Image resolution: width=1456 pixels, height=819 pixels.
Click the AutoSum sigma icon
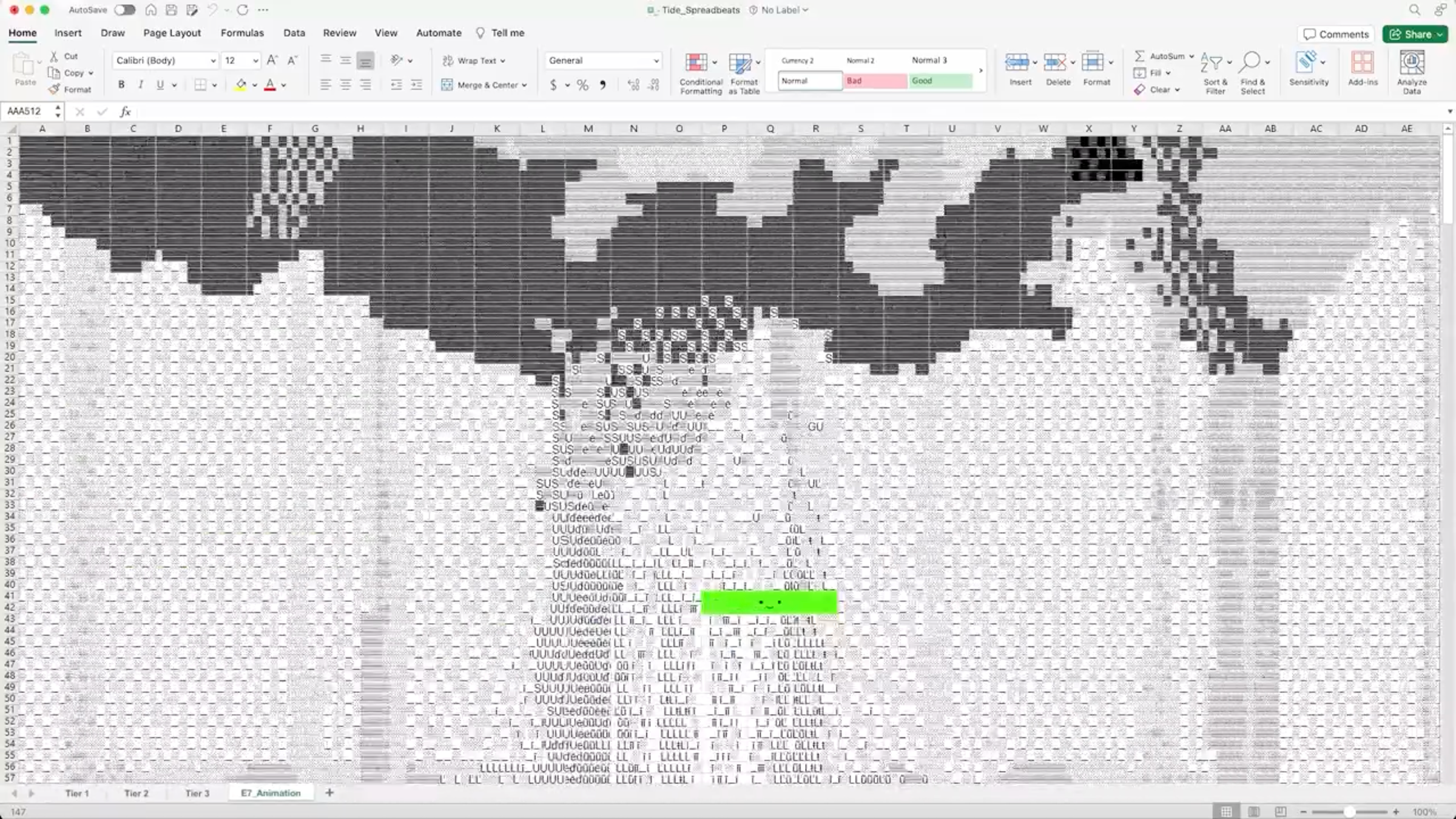coord(1139,56)
